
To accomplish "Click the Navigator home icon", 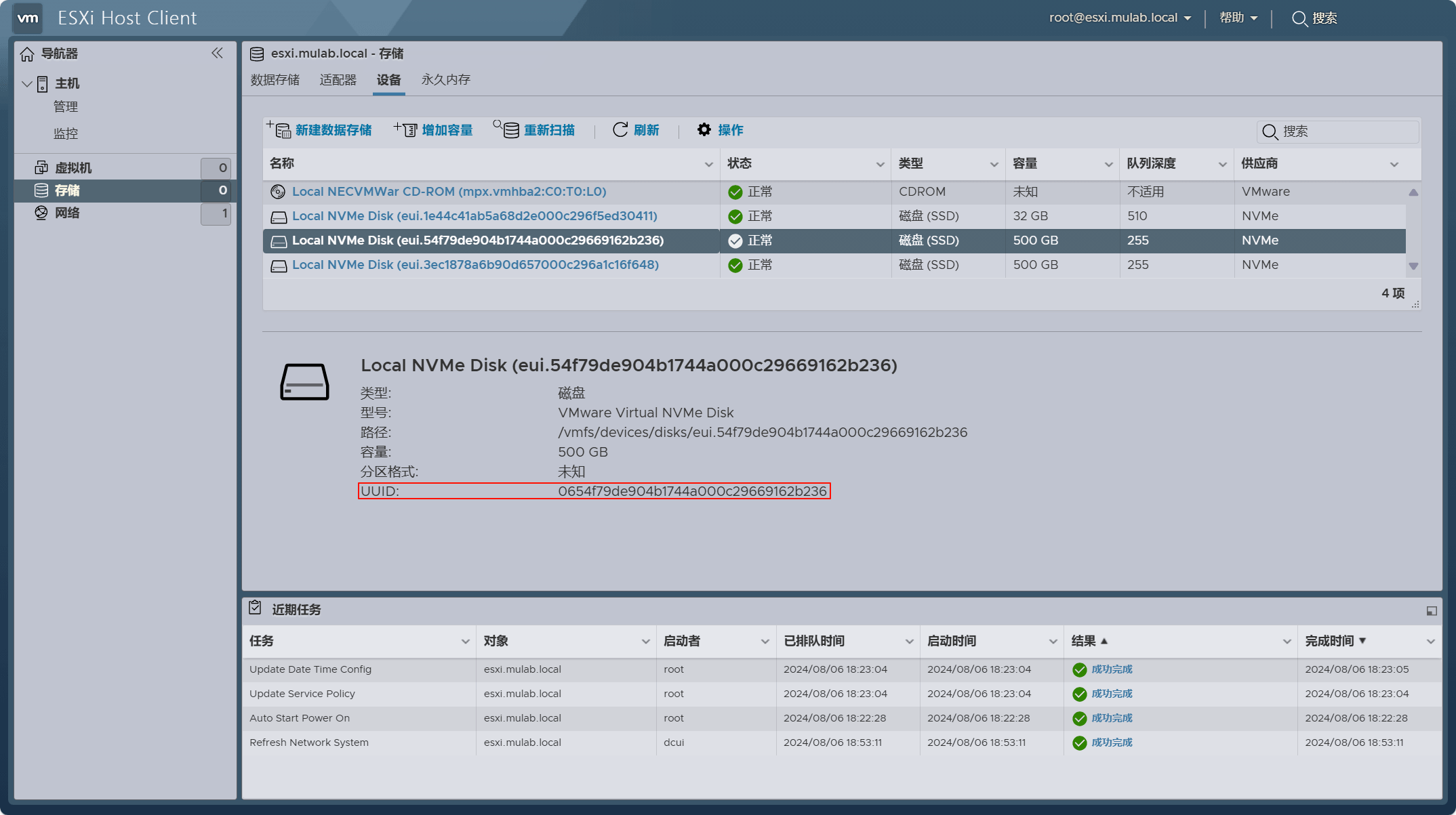I will pyautogui.click(x=27, y=54).
